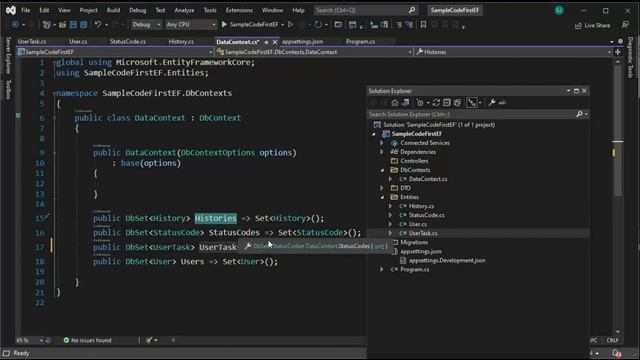Switch to the appsettings.json editor tab
This screenshot has height=360, width=640.
pyautogui.click(x=302, y=42)
